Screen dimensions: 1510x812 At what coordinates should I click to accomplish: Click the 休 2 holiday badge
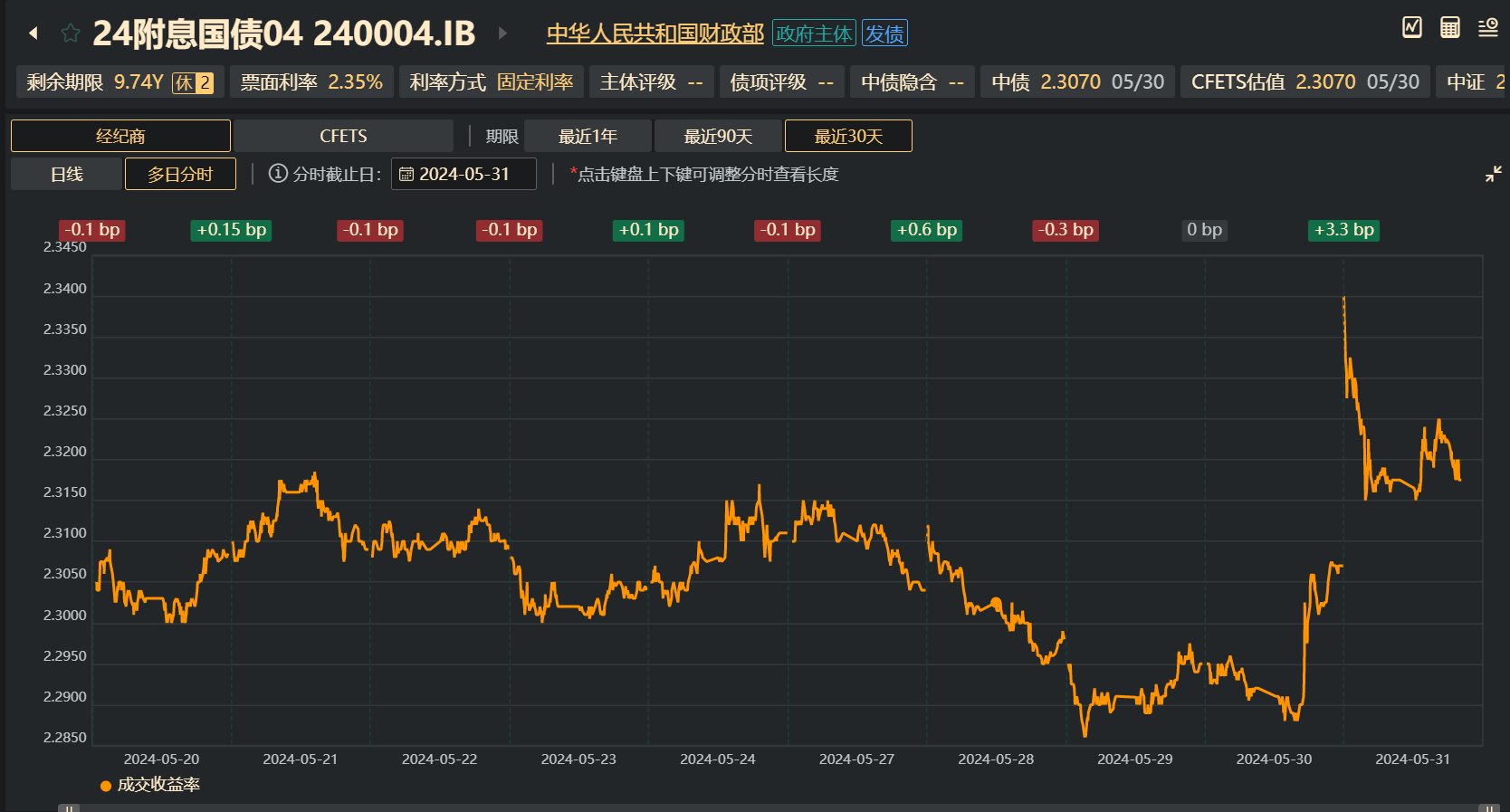coord(193,82)
